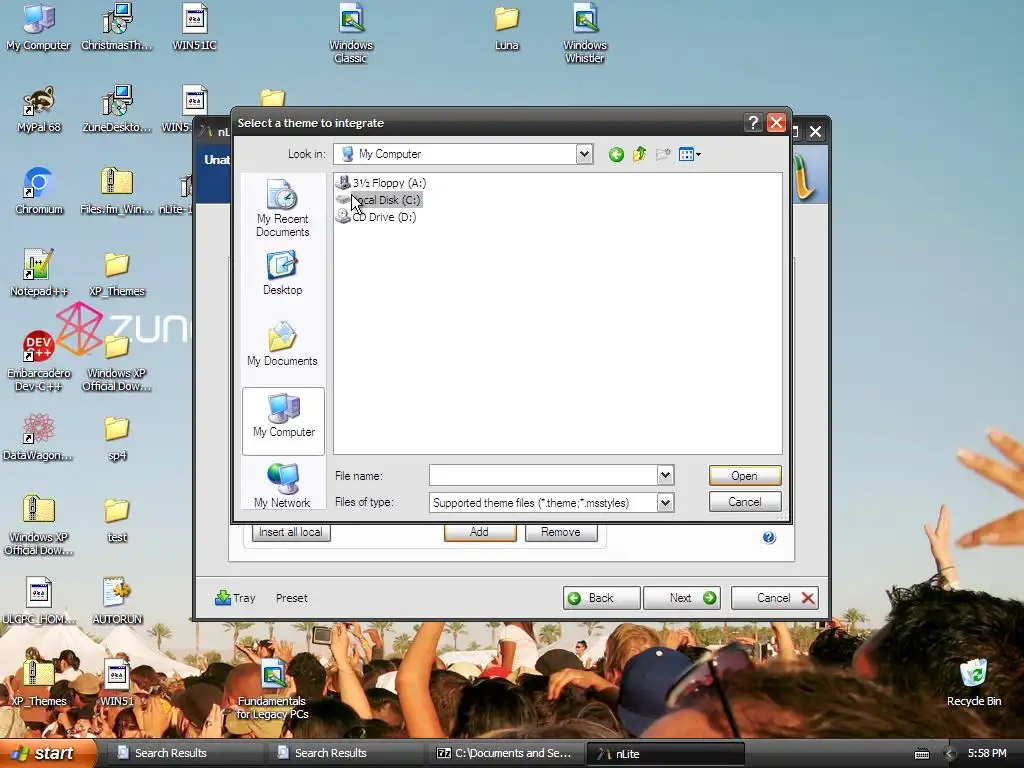The width and height of the screenshot is (1024, 768).
Task: Click Add button in nLite window
Action: pos(479,532)
